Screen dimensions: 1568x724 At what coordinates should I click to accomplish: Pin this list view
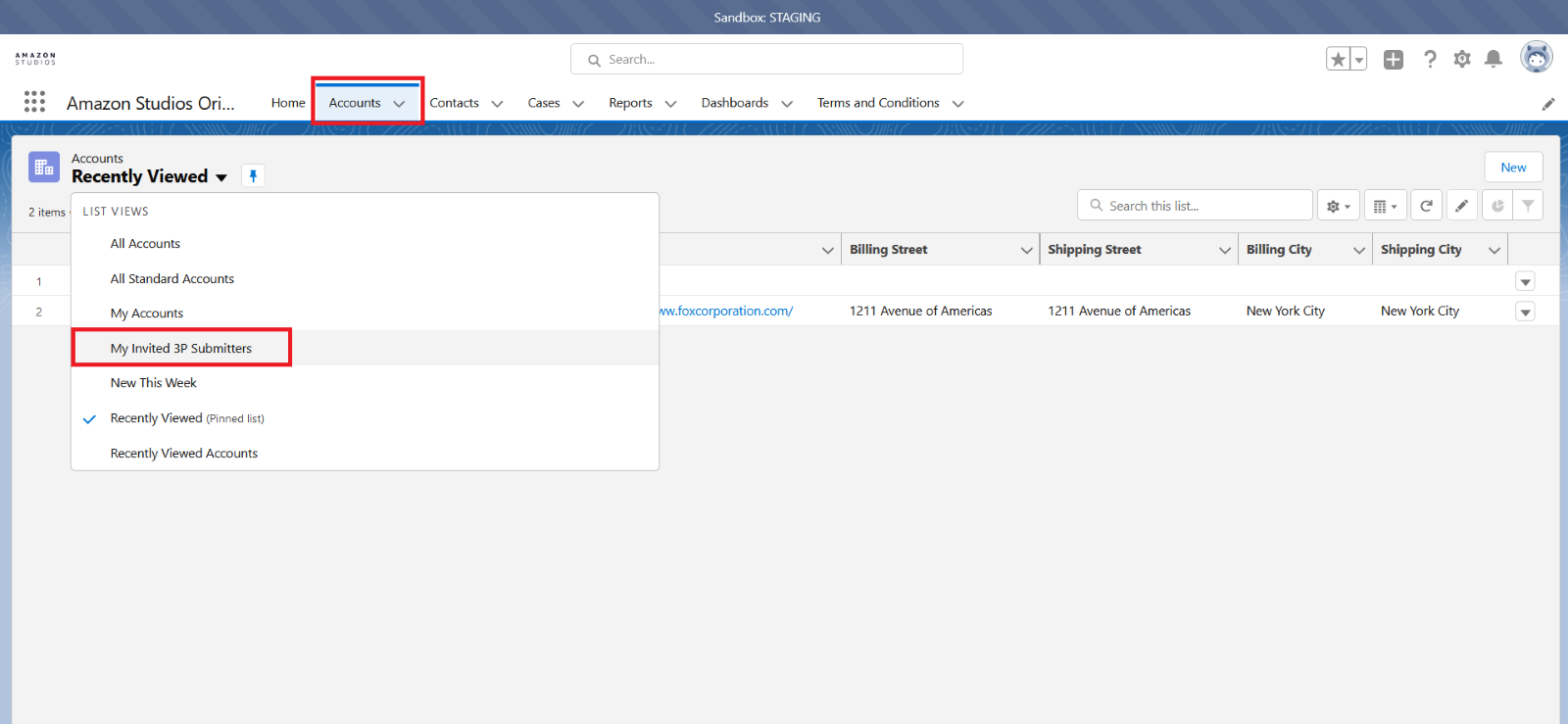(x=253, y=176)
